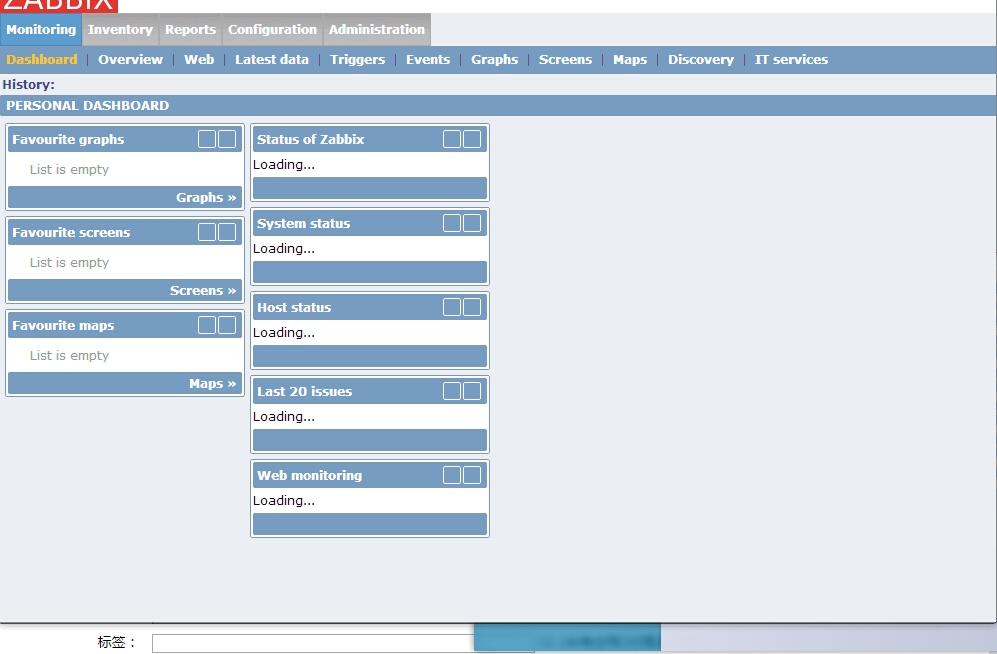Collapse Web monitoring with right square icon
This screenshot has width=997, height=654.
click(472, 475)
